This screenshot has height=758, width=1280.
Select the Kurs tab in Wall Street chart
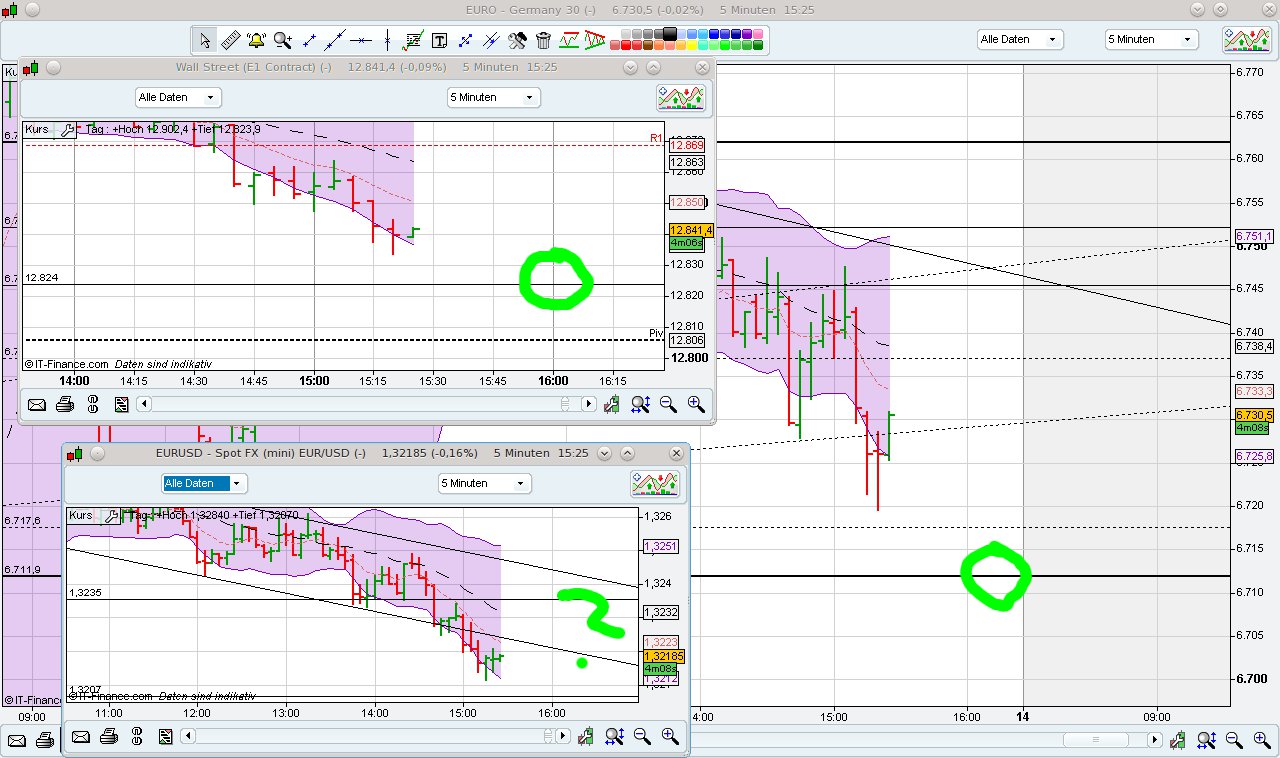coord(36,129)
